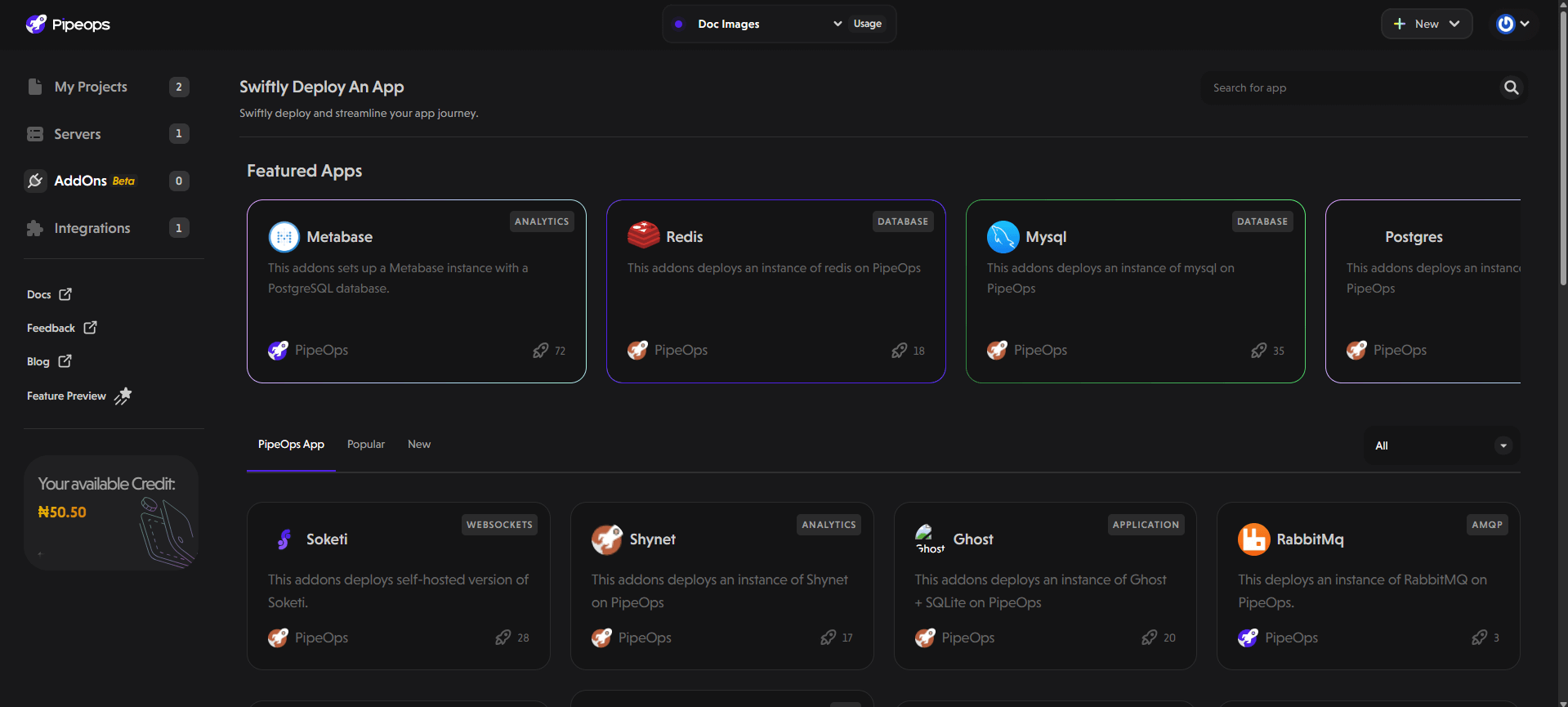This screenshot has height=707, width=1568.
Task: Open the Postgres featured card
Action: click(x=1423, y=291)
